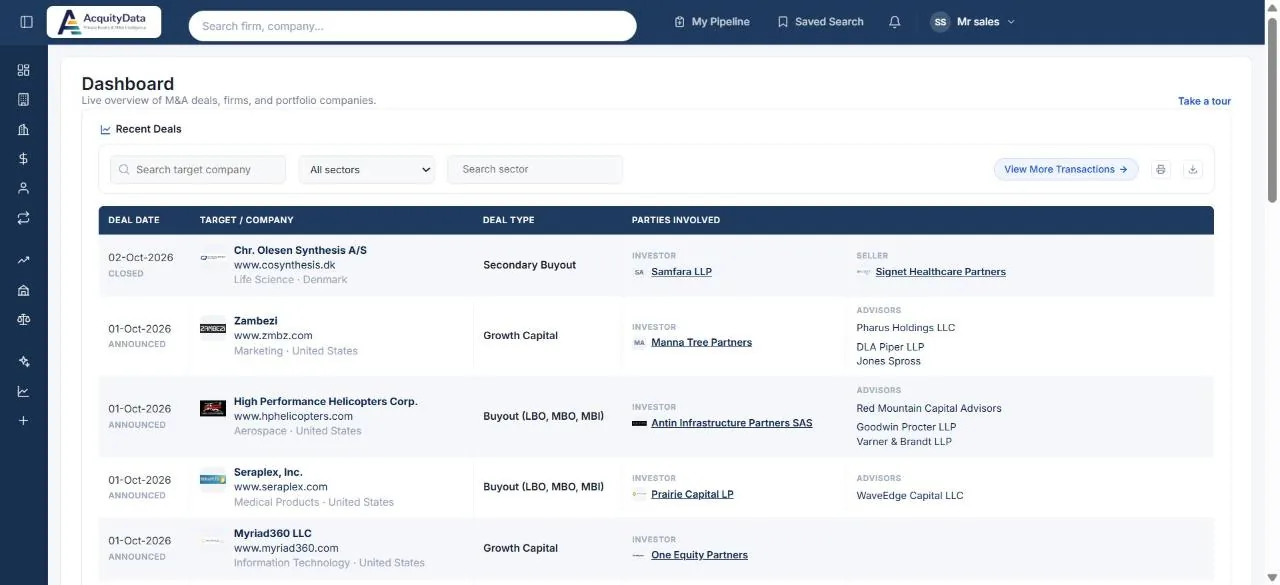Select the Zambezi company name

pos(256,321)
